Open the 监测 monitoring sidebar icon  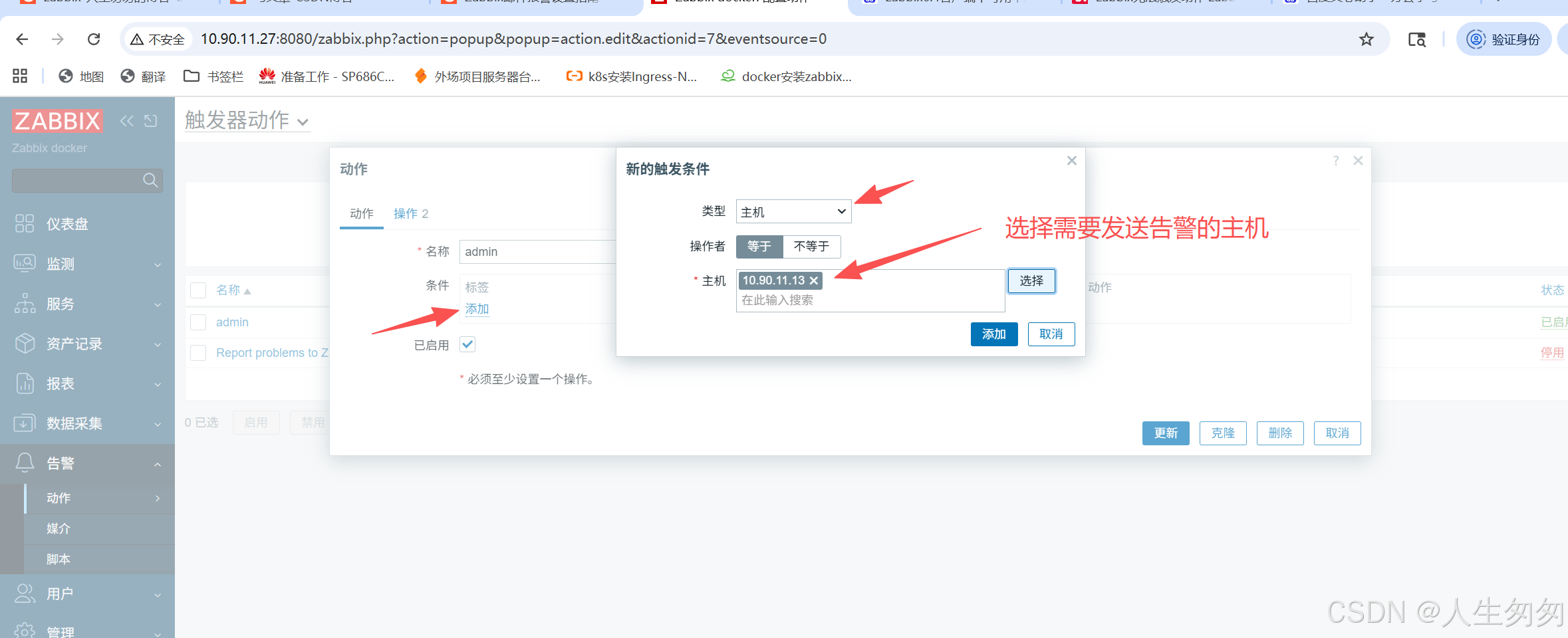(25, 263)
